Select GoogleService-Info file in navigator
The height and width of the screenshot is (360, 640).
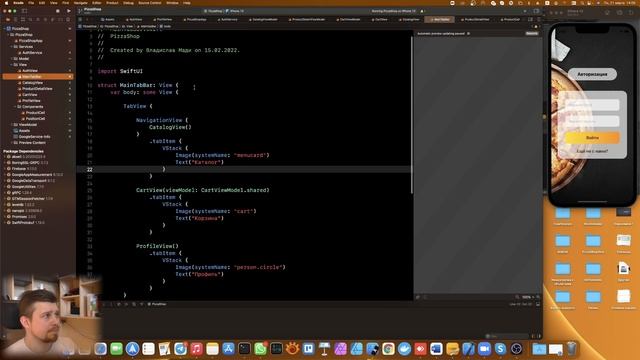(34, 137)
